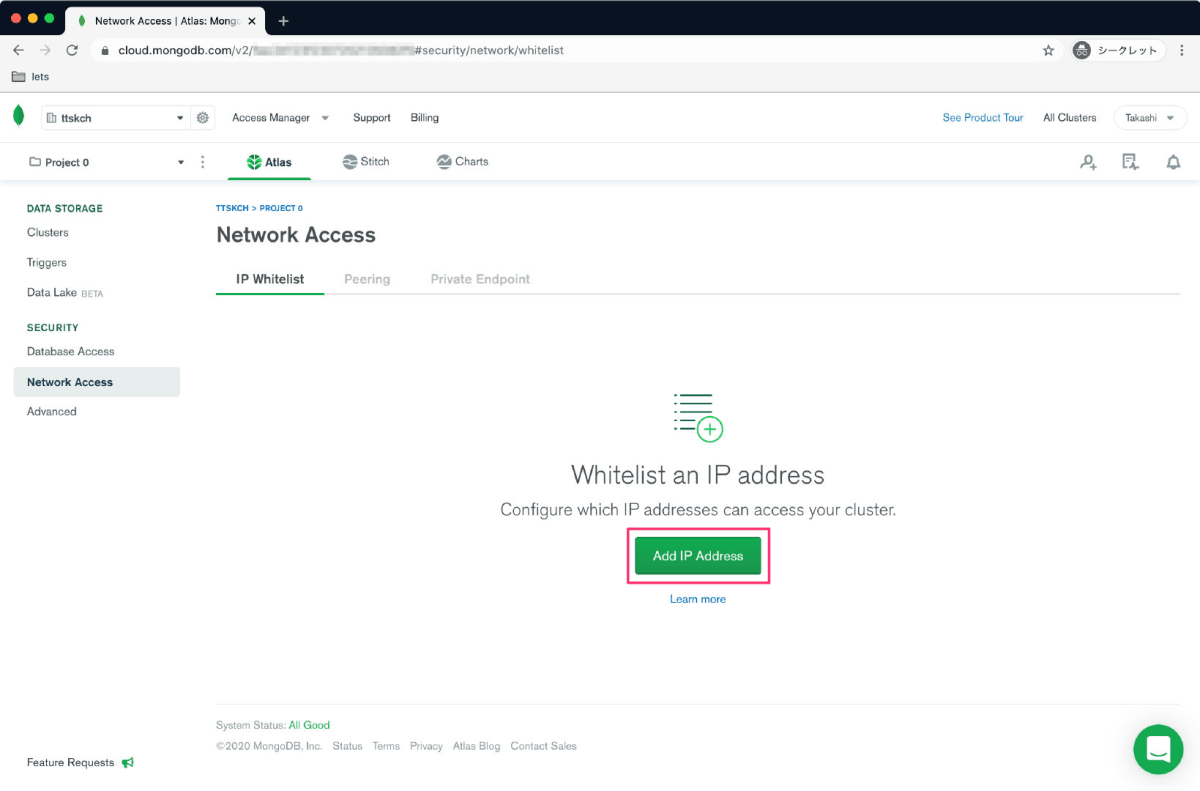Click the incognito シークレット badge
The width and height of the screenshot is (1200, 791).
coord(1118,50)
